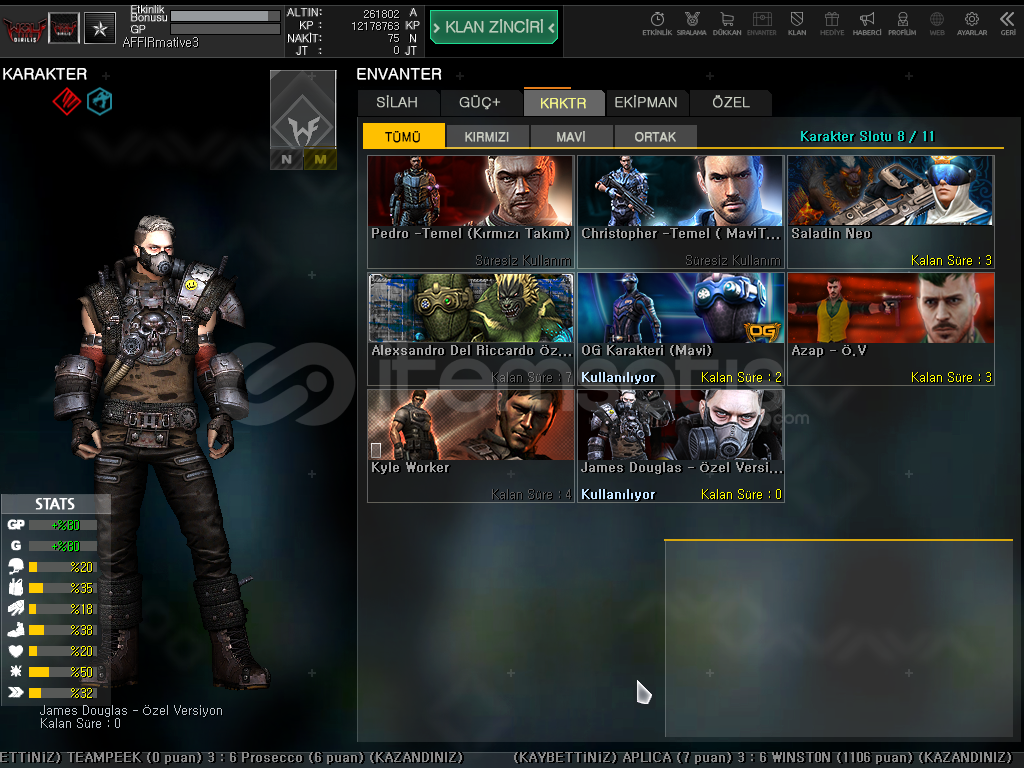Switch to the SİLAH tab
1024x768 pixels.
397,103
